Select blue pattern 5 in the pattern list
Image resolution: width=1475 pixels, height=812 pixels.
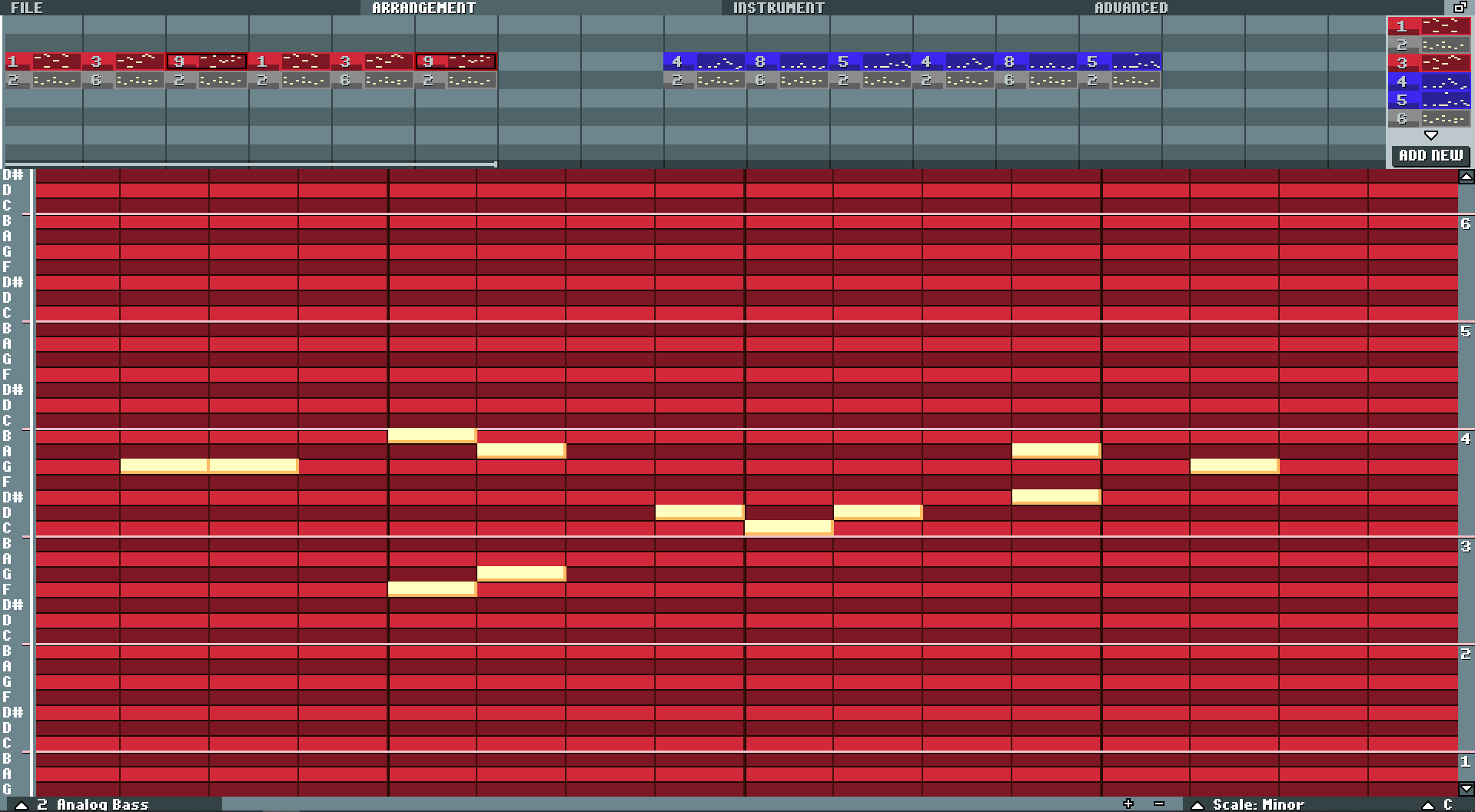1429,100
